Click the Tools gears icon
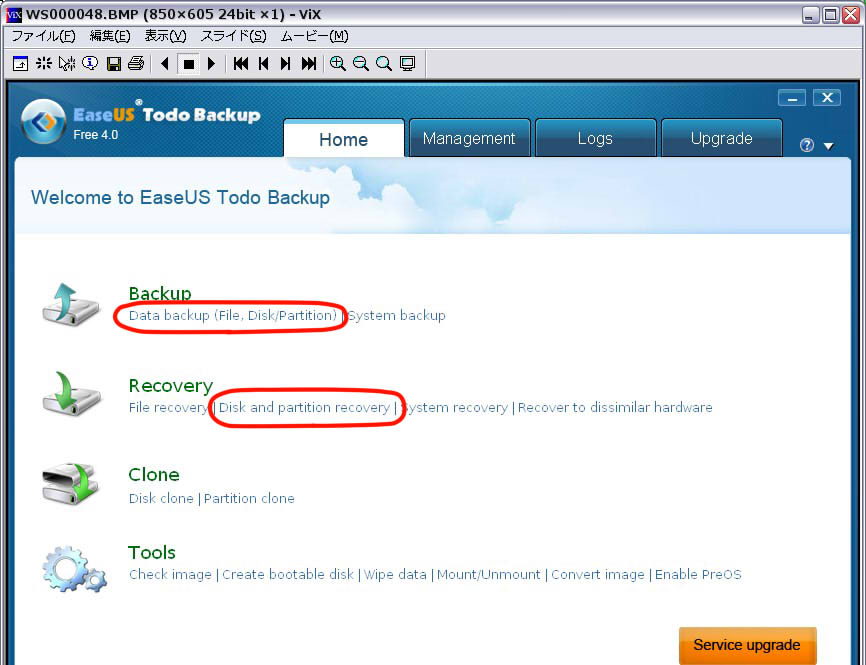 tap(73, 569)
